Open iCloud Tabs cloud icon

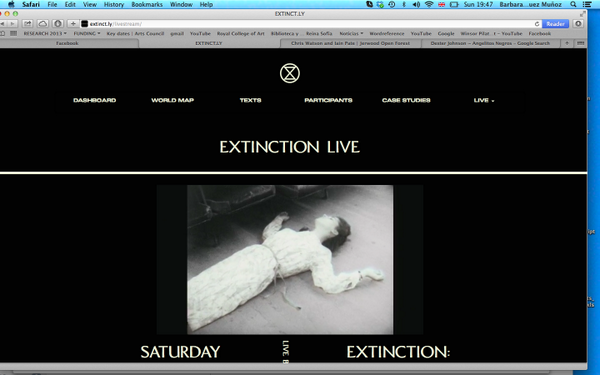tap(43, 24)
